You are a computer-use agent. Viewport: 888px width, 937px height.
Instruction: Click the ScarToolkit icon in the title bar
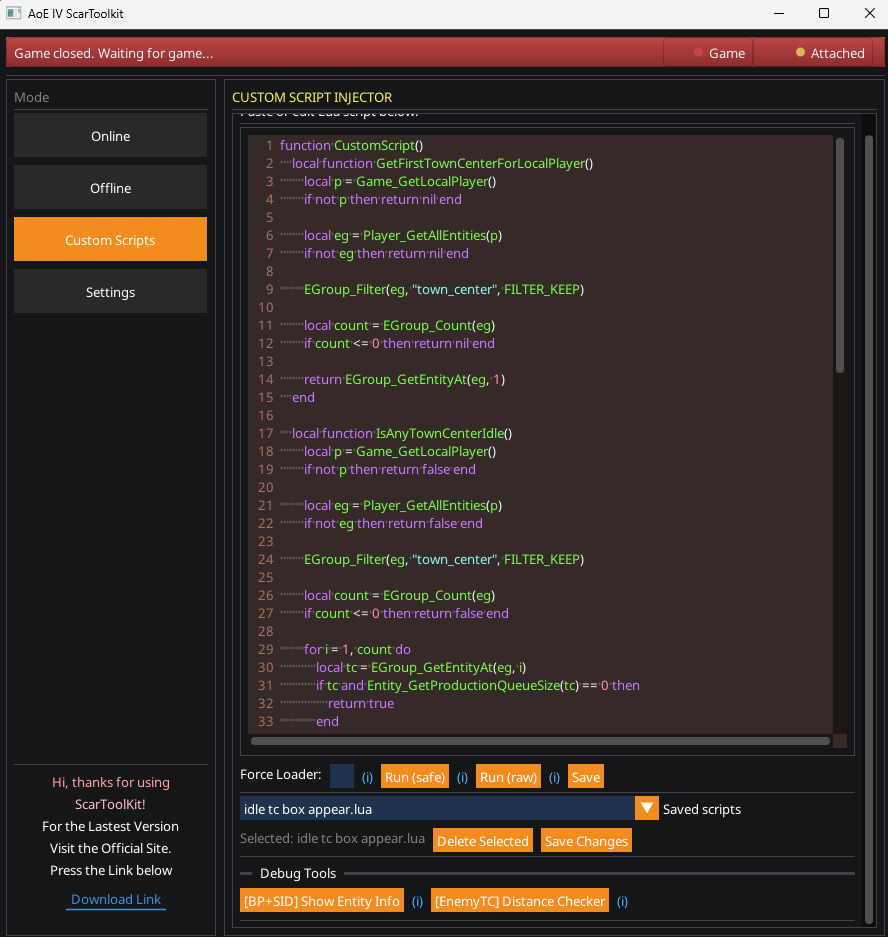(x=14, y=13)
